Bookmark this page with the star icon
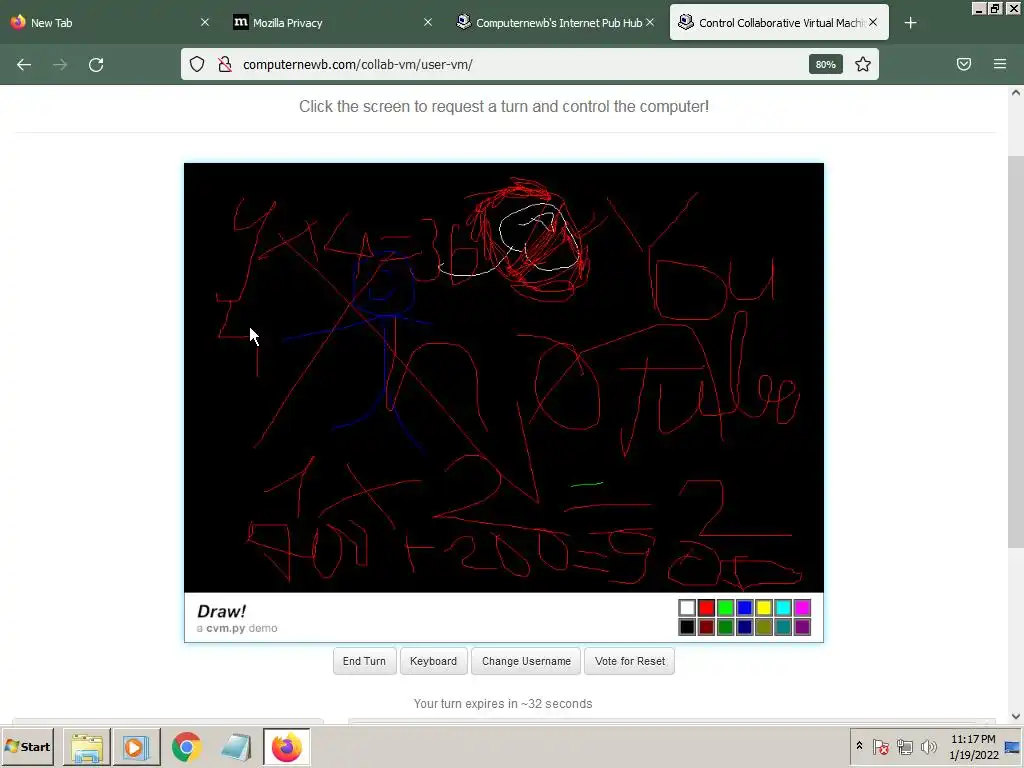The image size is (1024, 768). (863, 64)
